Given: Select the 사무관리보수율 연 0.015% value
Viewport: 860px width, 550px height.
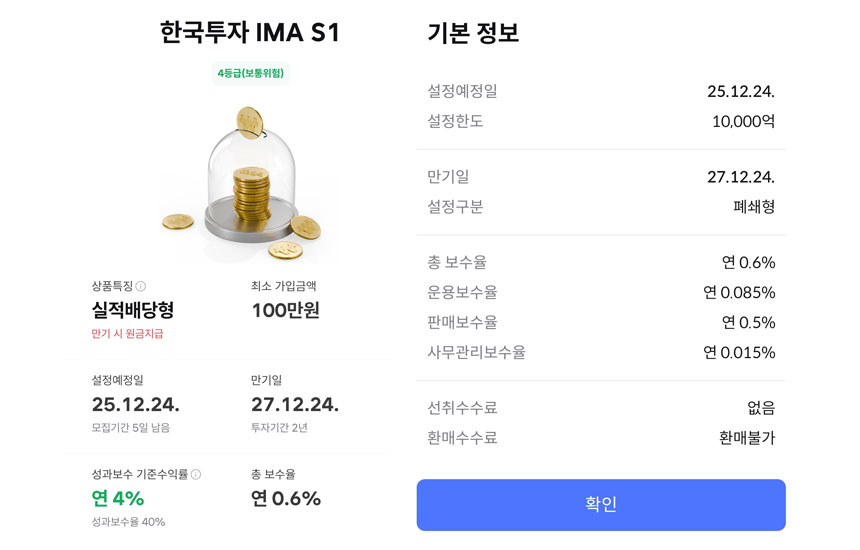Looking at the screenshot, I should [739, 353].
